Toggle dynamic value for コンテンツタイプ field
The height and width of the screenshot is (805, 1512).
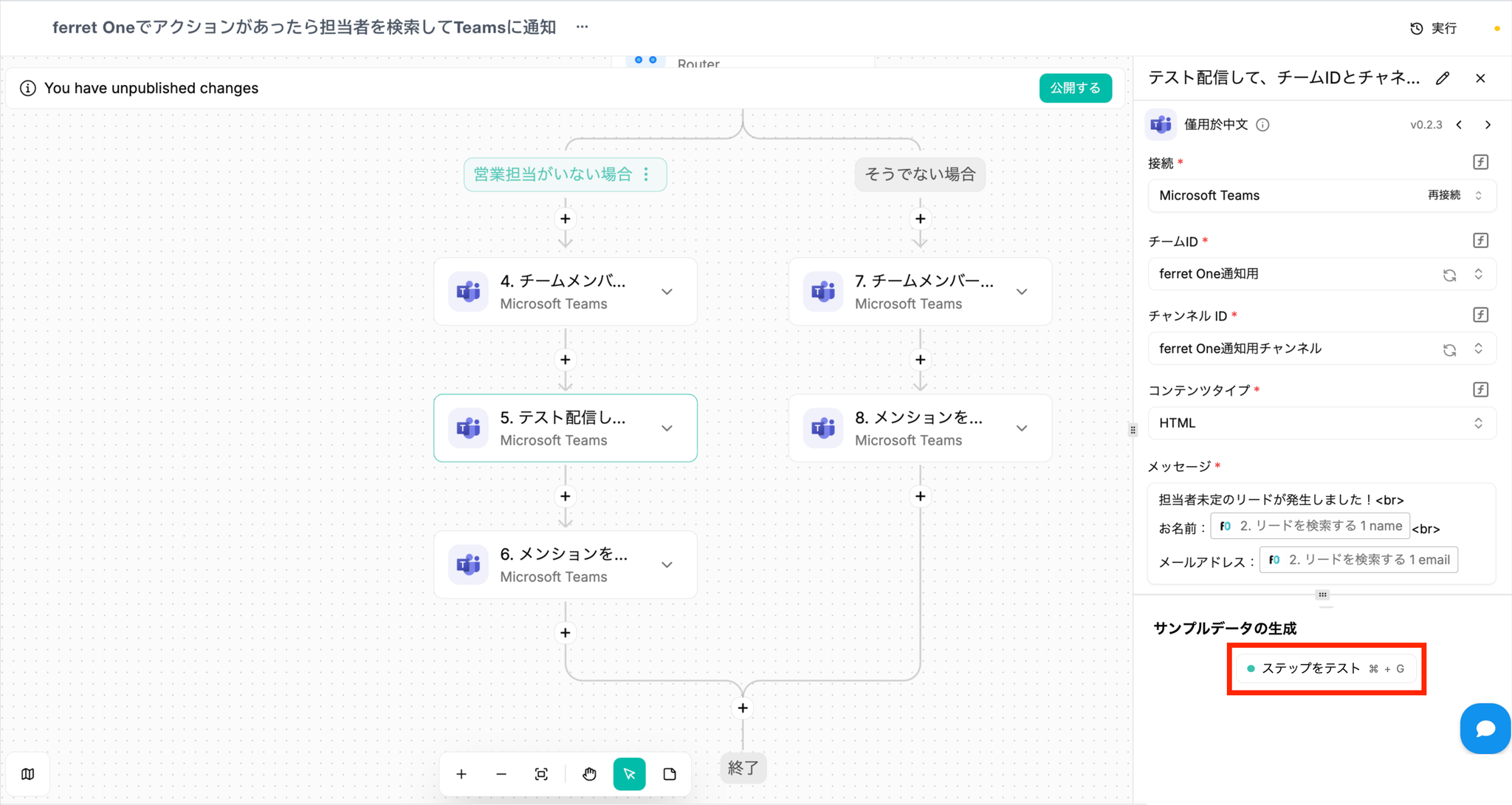(x=1480, y=390)
